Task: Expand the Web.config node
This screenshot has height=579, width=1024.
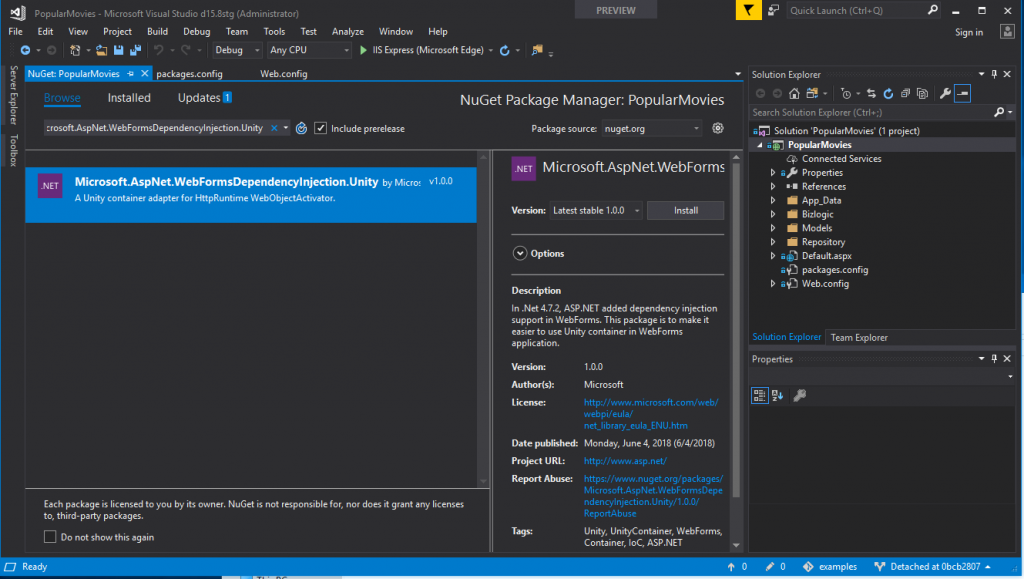Action: [x=773, y=284]
